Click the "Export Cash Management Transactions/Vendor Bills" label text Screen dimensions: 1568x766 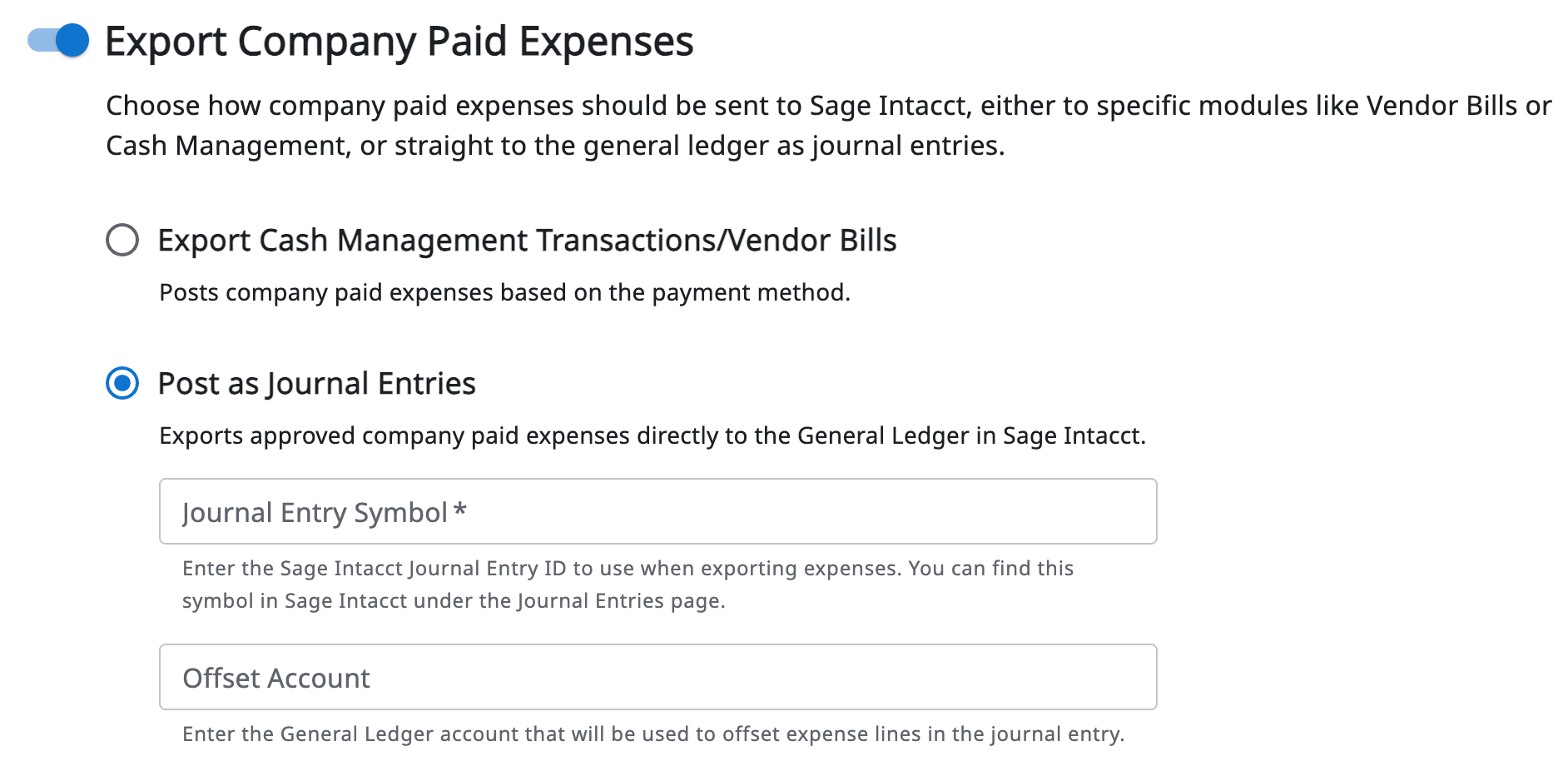[527, 241]
